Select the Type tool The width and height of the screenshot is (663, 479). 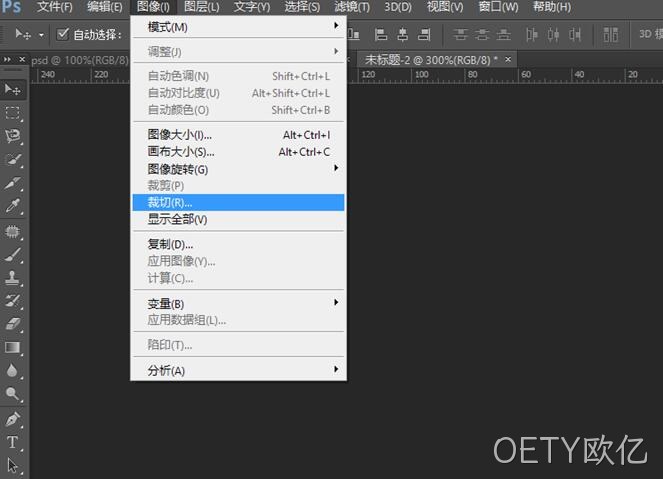pos(12,442)
